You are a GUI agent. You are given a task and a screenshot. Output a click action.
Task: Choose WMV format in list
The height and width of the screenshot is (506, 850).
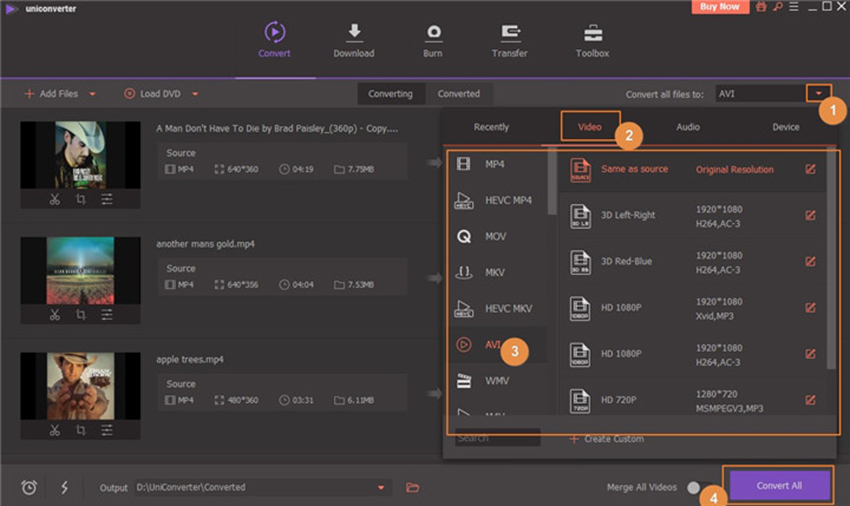(498, 381)
